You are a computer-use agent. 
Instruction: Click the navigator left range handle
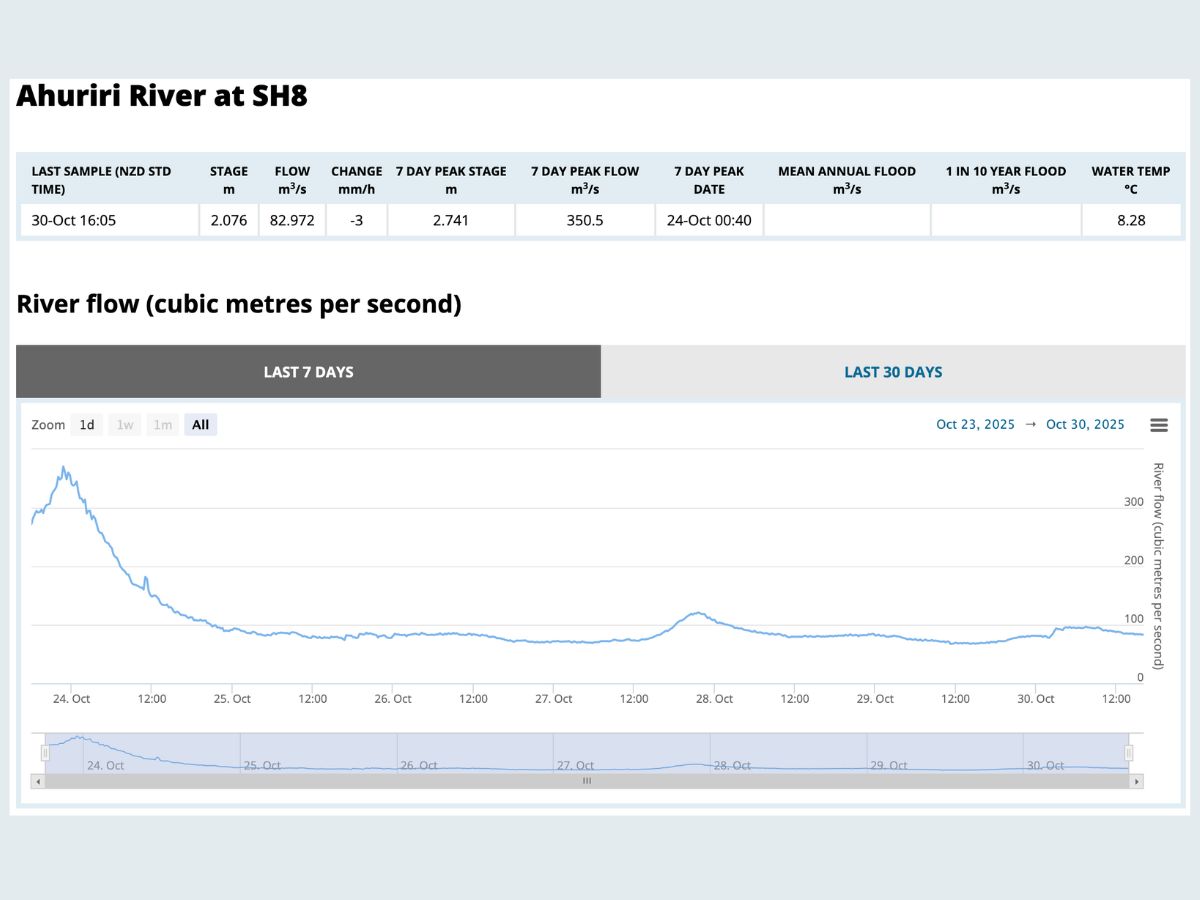coord(45,753)
